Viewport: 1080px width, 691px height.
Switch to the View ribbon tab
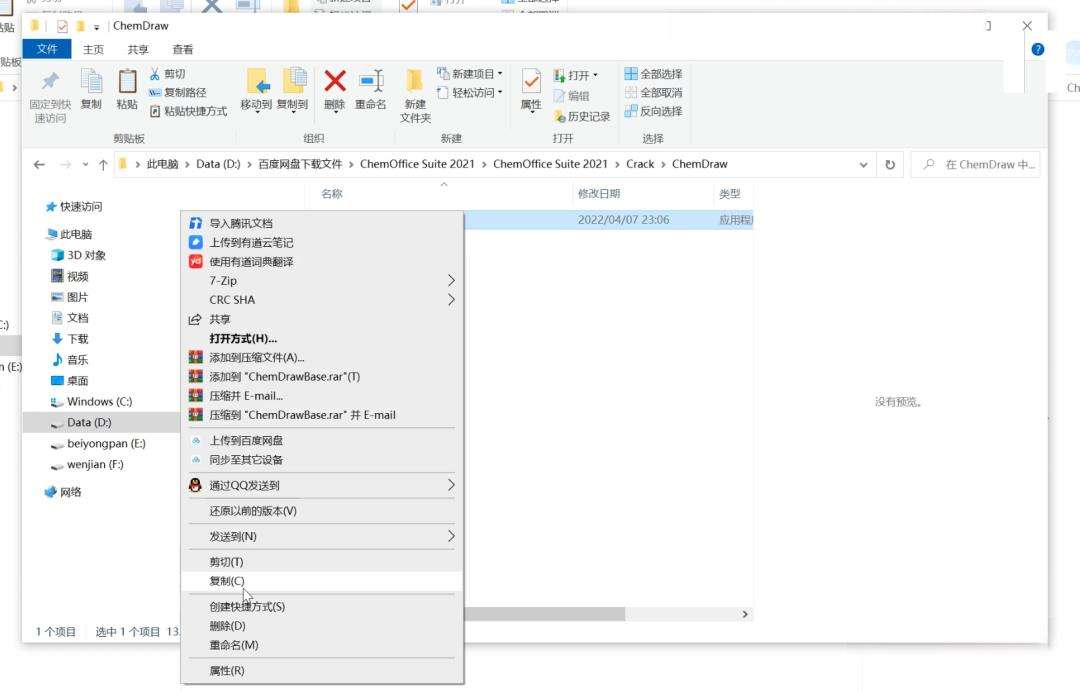tap(183, 50)
